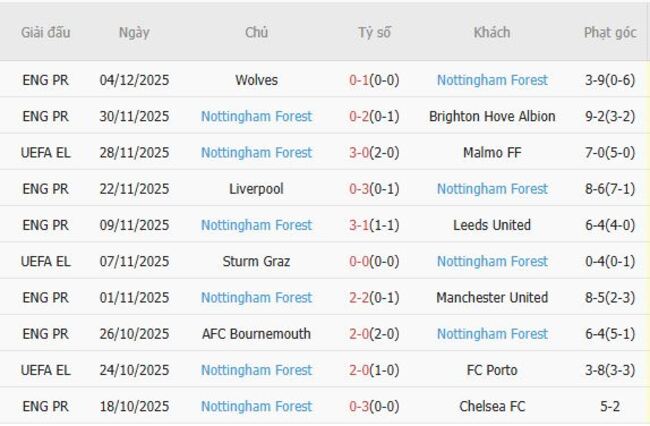Sort by the Ngày column header
Screen dimensions: 650x426
click(134, 32)
